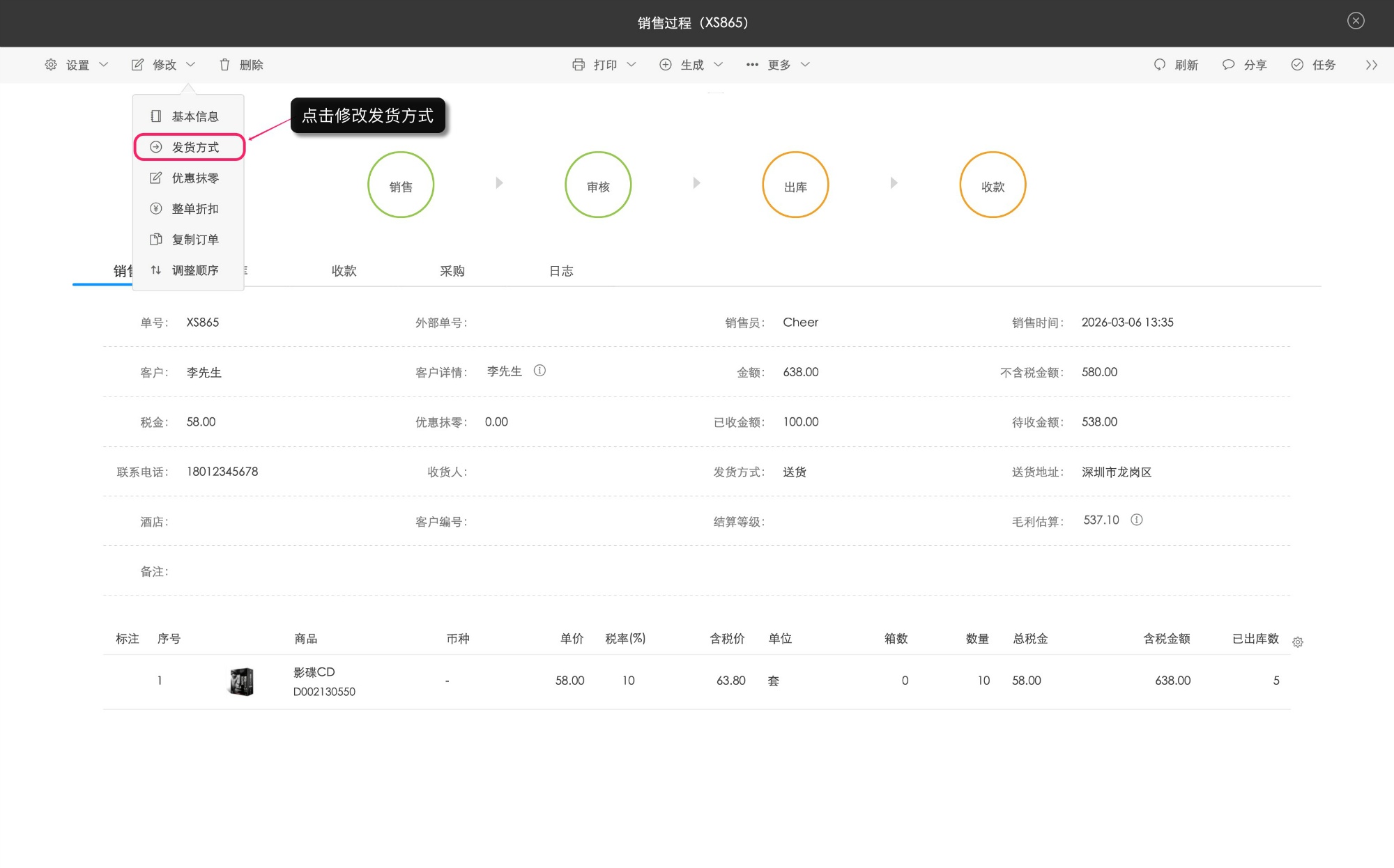Open the 分享 share bubble
This screenshot has width=1394, height=868.
pos(1229,65)
